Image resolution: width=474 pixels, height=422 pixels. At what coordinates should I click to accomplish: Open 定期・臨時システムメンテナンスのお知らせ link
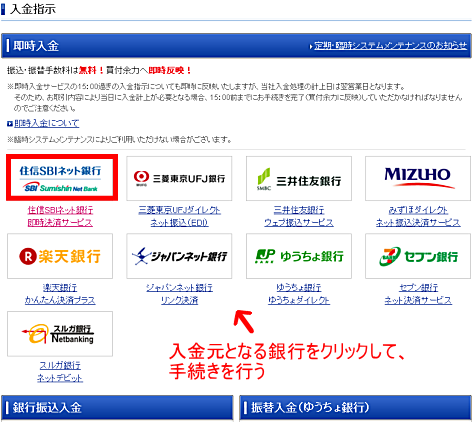click(390, 46)
